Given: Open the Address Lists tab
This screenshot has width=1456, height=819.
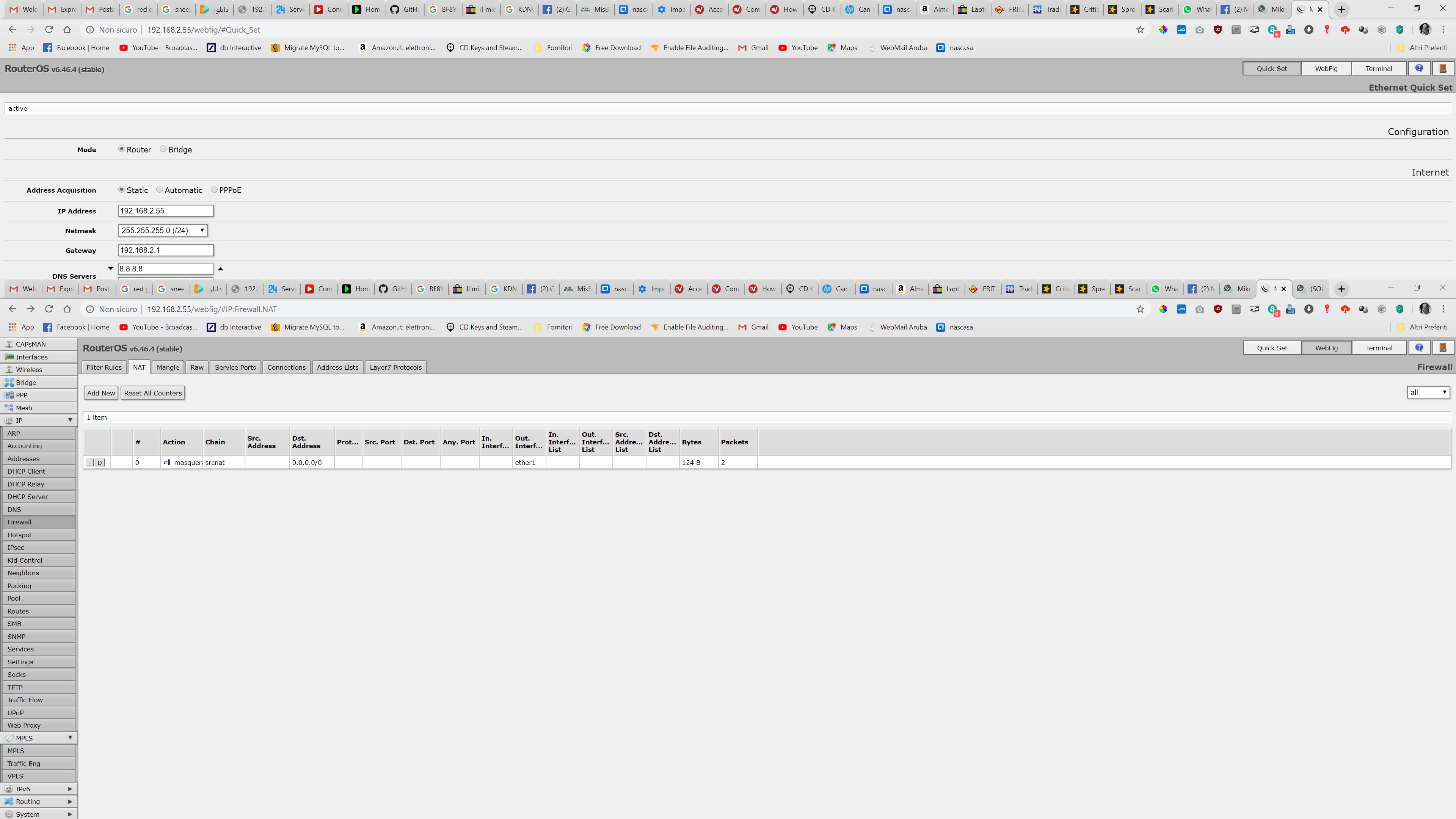Looking at the screenshot, I should [337, 367].
